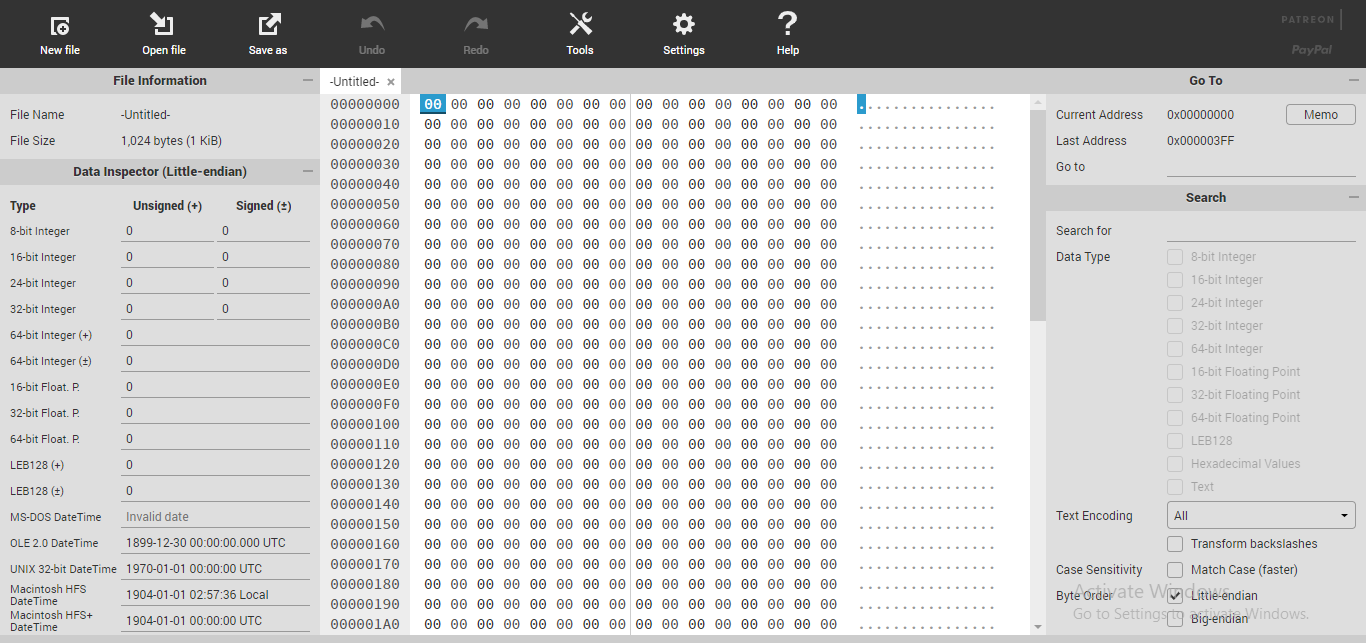
Task: Check the 16-bit Integer search type
Action: [1175, 280]
